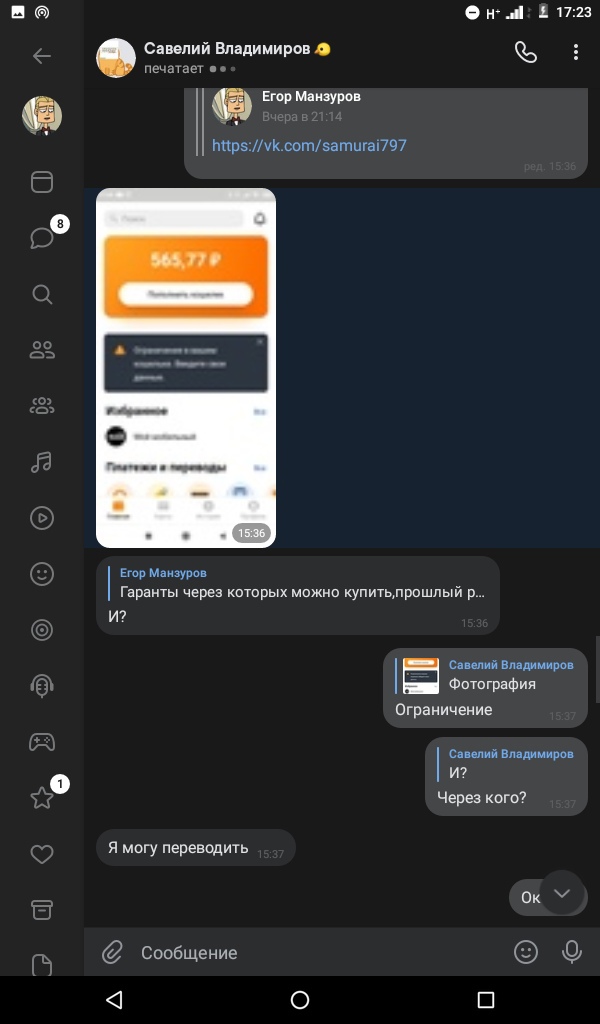Open the music note section
Image resolution: width=600 pixels, height=1024 pixels.
pos(42,462)
